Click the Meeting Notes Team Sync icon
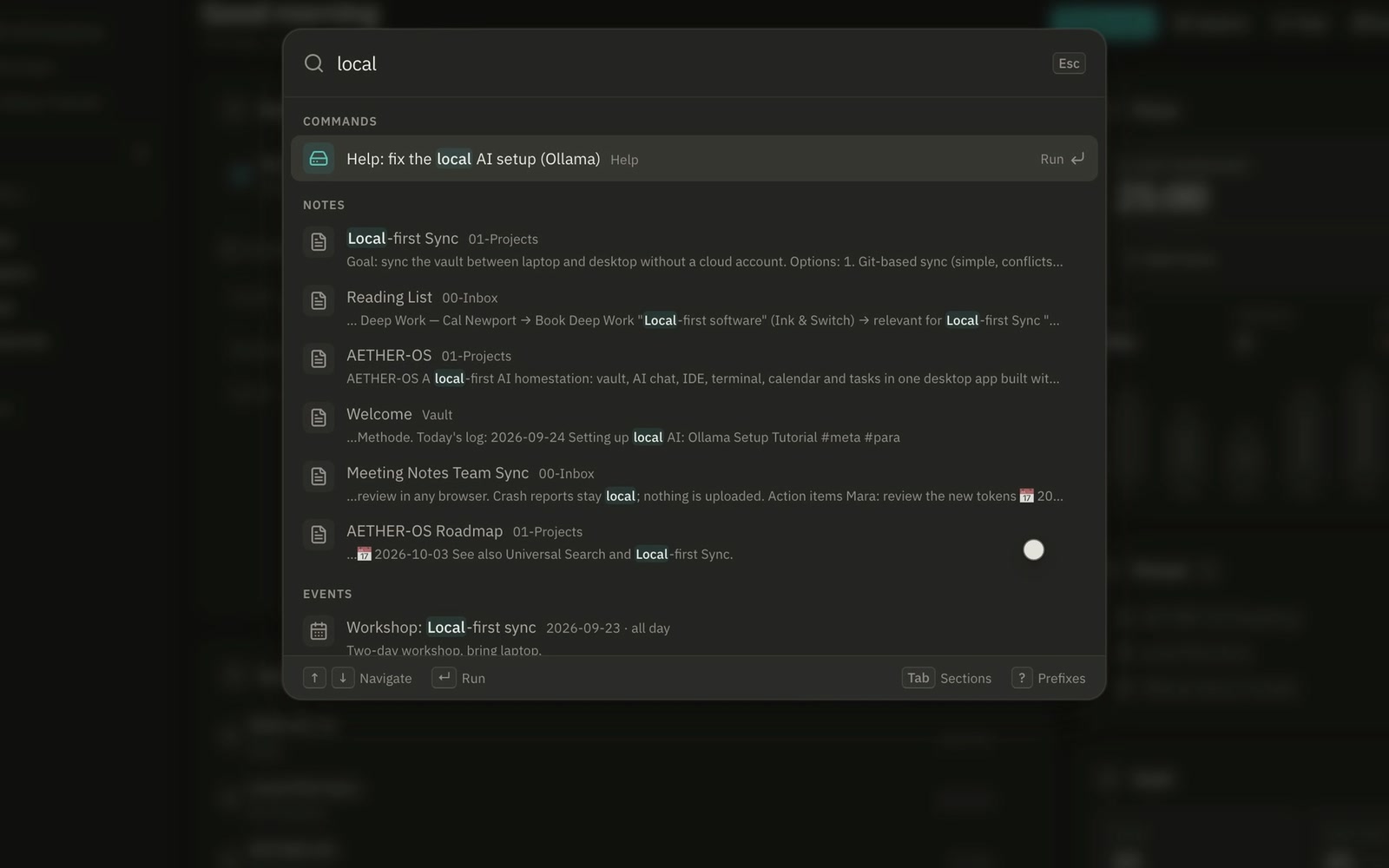Image resolution: width=1389 pixels, height=868 pixels. (319, 476)
